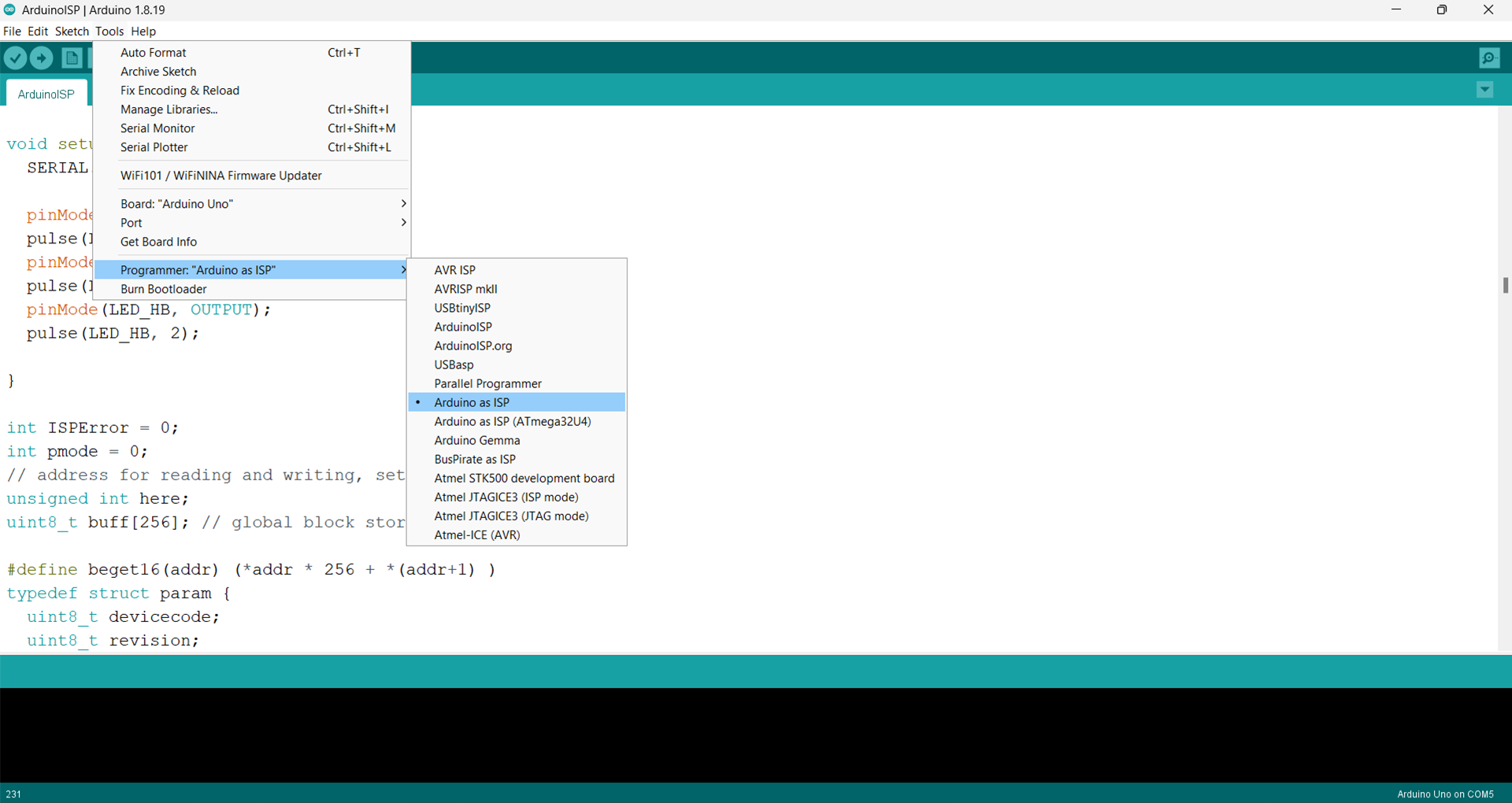Open Serial Monitor from Tools menu

252,128
